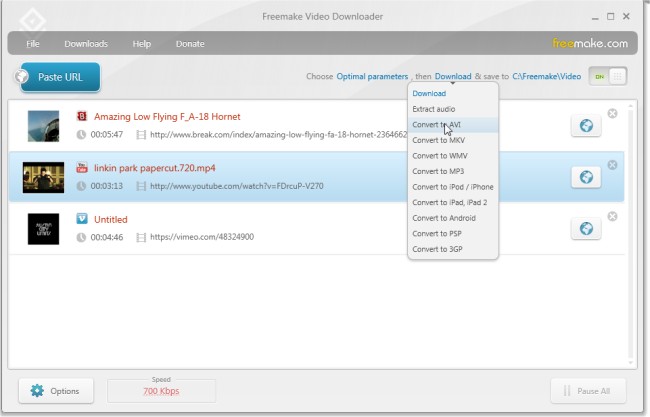Toggle the one-click download mode ON switch
Screen dimensions: 650x417
pyautogui.click(x=608, y=77)
